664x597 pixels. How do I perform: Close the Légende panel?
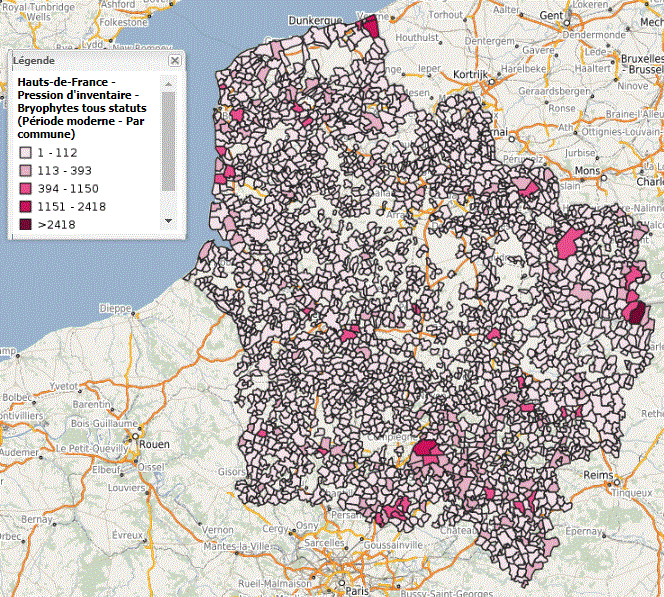(x=175, y=61)
